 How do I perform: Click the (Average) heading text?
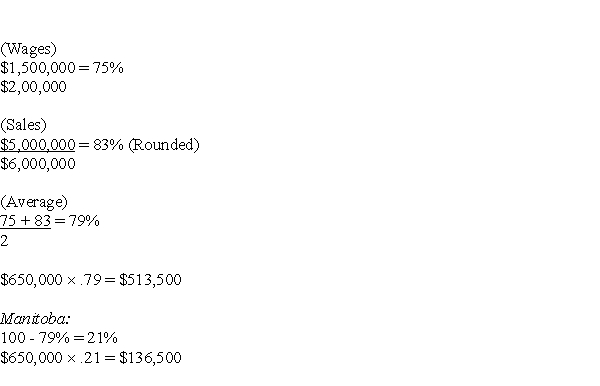[34, 202]
